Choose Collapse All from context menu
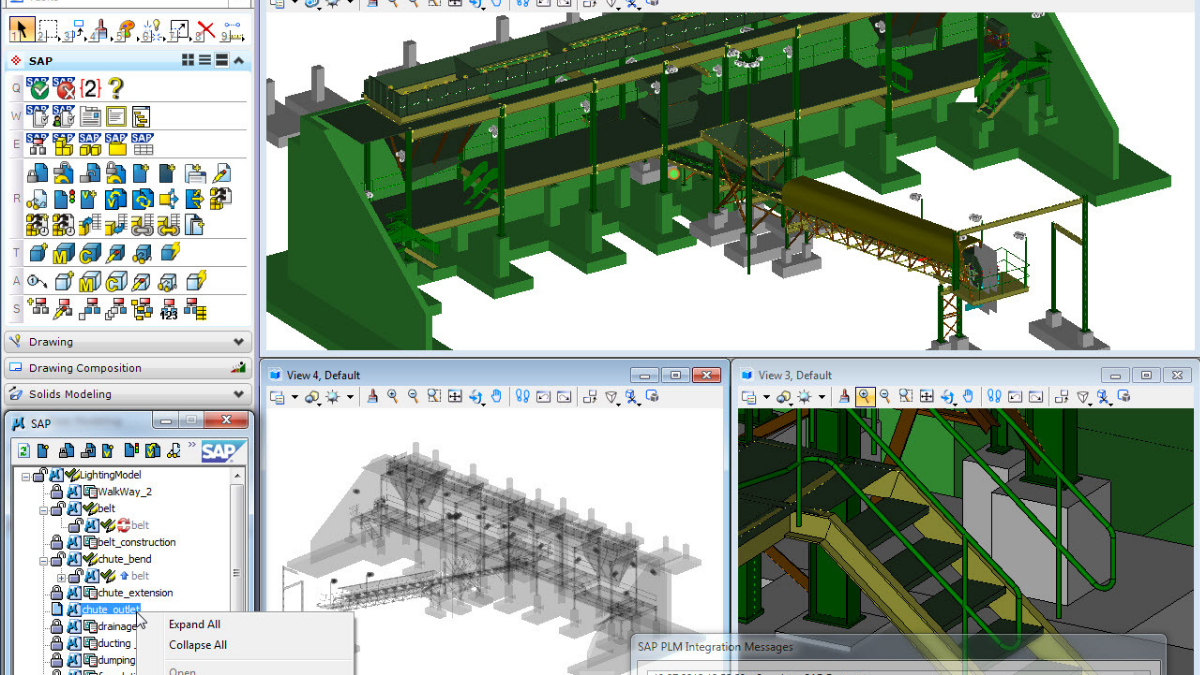Image resolution: width=1200 pixels, height=675 pixels. (197, 645)
